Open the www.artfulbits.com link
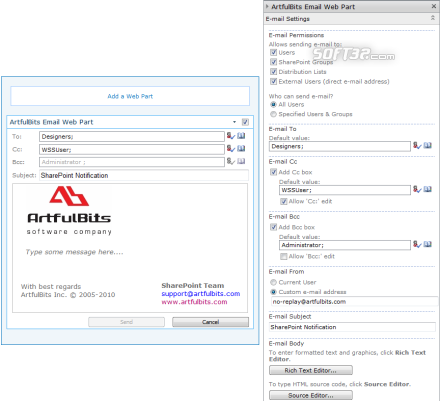The height and width of the screenshot is (401, 440). pyautogui.click(x=194, y=302)
